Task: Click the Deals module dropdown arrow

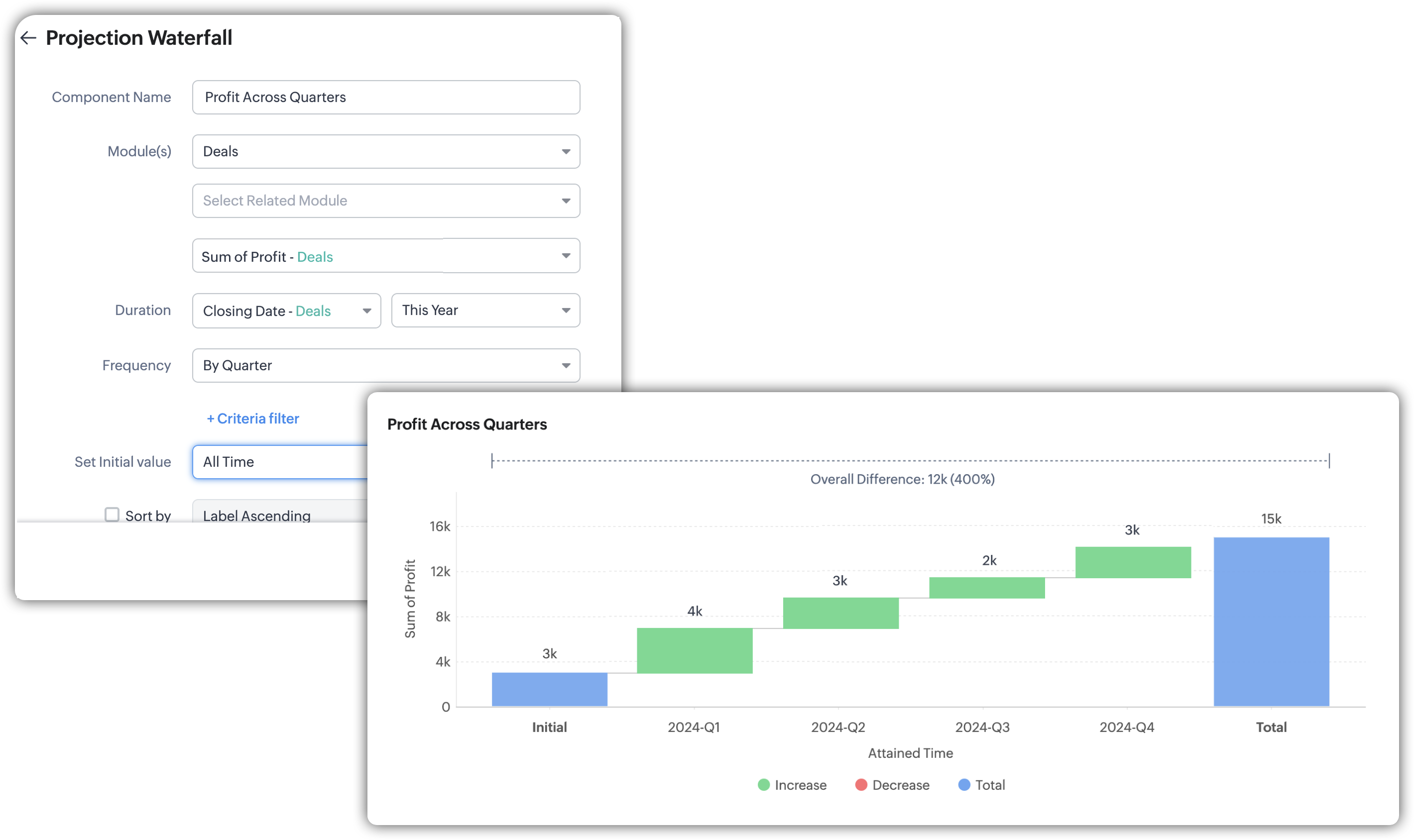Action: click(x=565, y=152)
